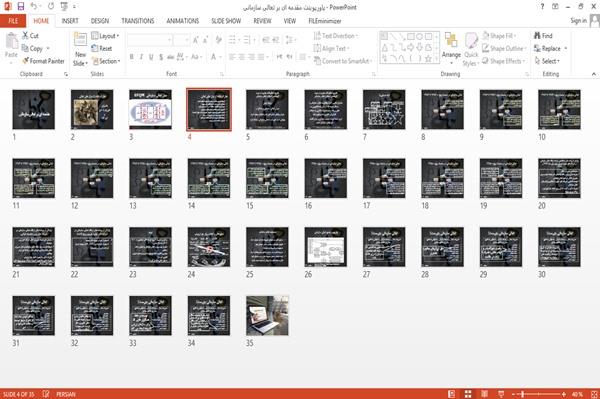Switch to the INSERT tab
The height and width of the screenshot is (399, 600).
[x=70, y=21]
